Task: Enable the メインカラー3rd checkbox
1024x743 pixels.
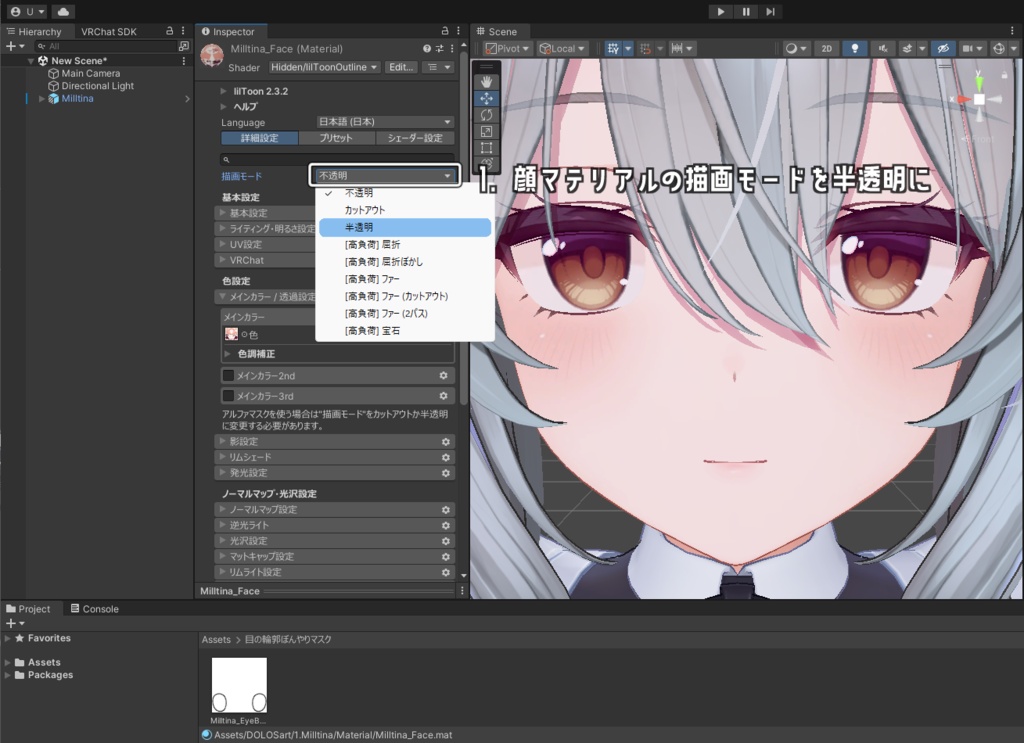Action: [228, 396]
